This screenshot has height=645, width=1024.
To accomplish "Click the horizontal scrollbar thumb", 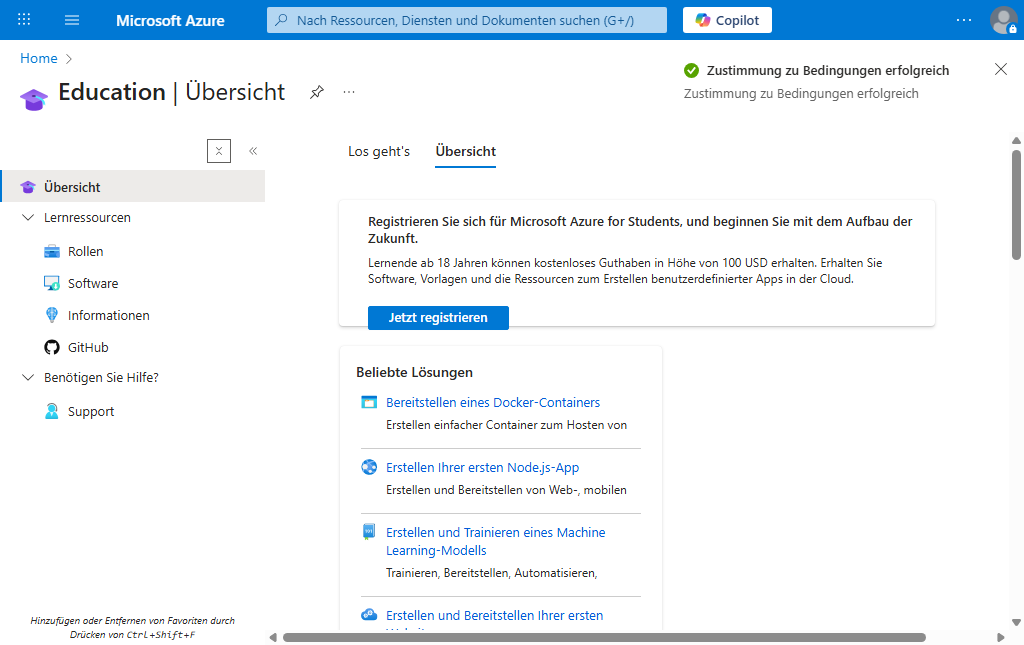I will click(604, 637).
